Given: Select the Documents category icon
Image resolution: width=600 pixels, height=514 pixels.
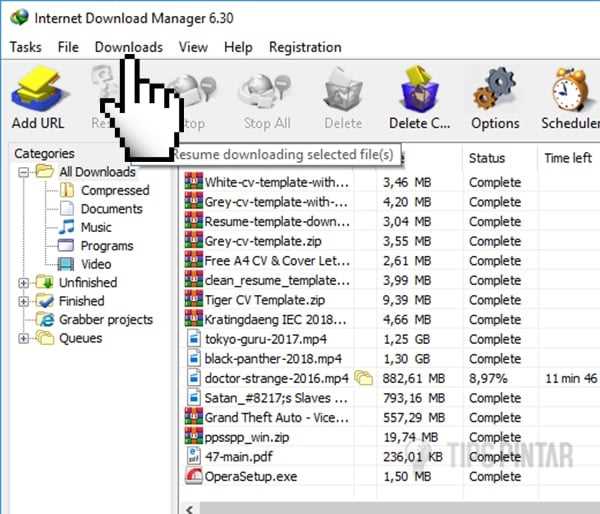Looking at the screenshot, I should (67, 209).
